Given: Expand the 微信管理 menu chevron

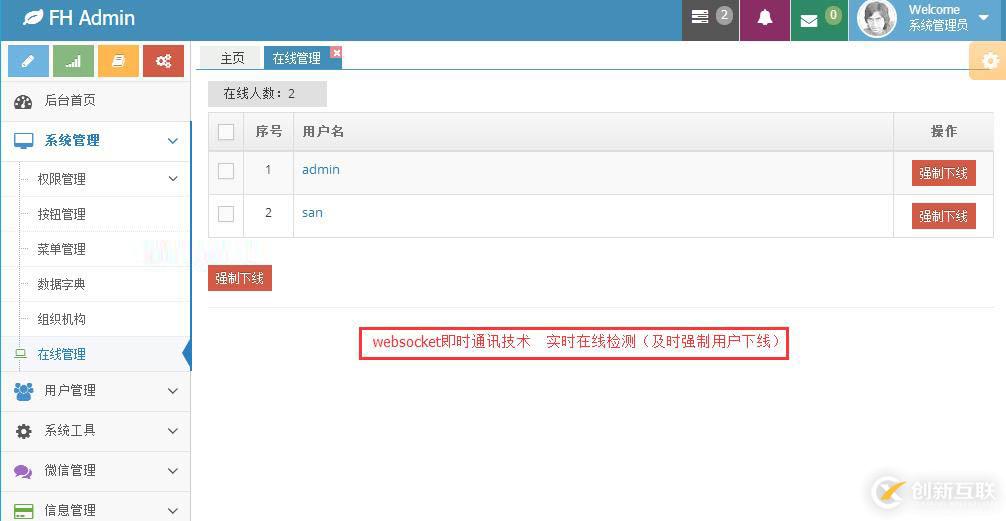Looking at the screenshot, I should (x=173, y=471).
